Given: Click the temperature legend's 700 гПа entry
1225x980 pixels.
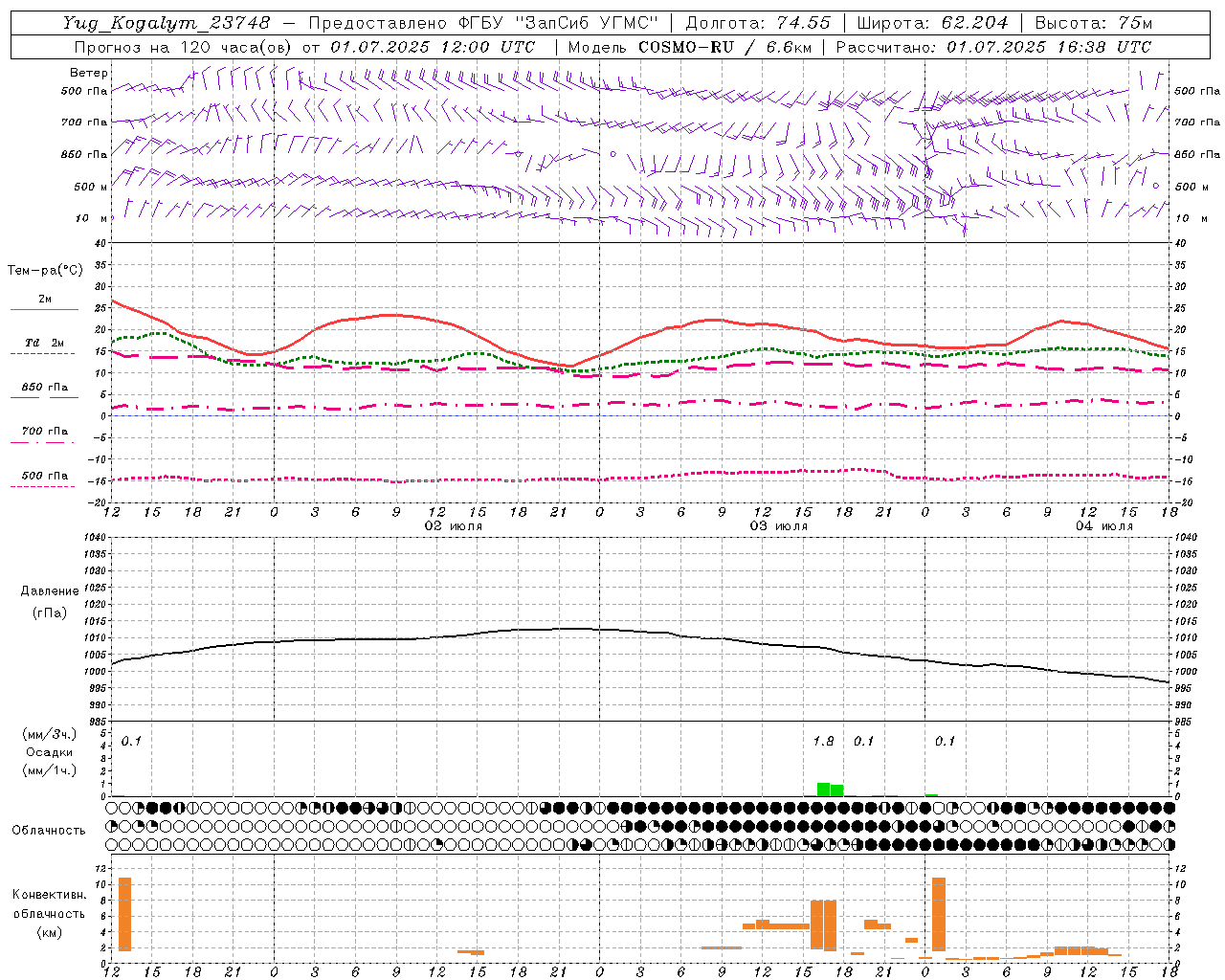Looking at the screenshot, I should pyautogui.click(x=44, y=432).
